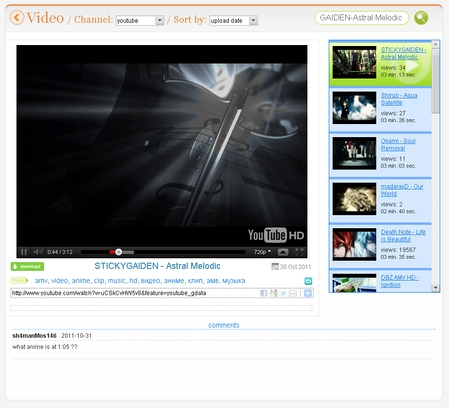Click the teal loop icon beside tags
This screenshot has width=449, height=408.
[x=308, y=281]
